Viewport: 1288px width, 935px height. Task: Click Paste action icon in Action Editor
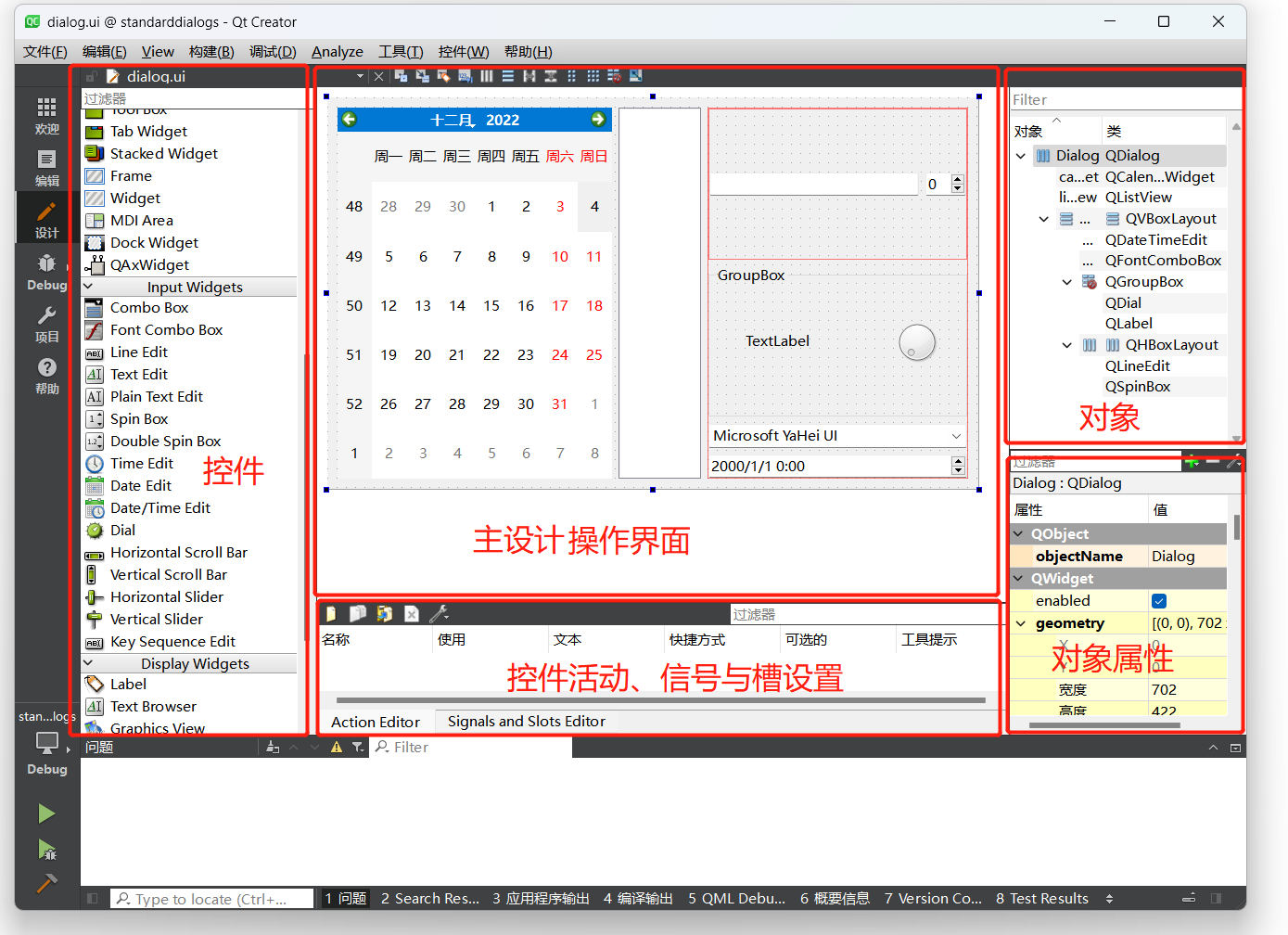(x=384, y=613)
